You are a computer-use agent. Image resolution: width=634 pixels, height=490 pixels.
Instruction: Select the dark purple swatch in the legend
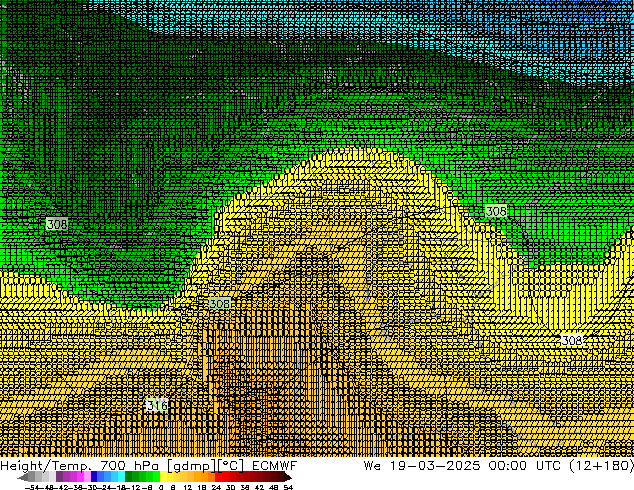pyautogui.click(x=59, y=476)
